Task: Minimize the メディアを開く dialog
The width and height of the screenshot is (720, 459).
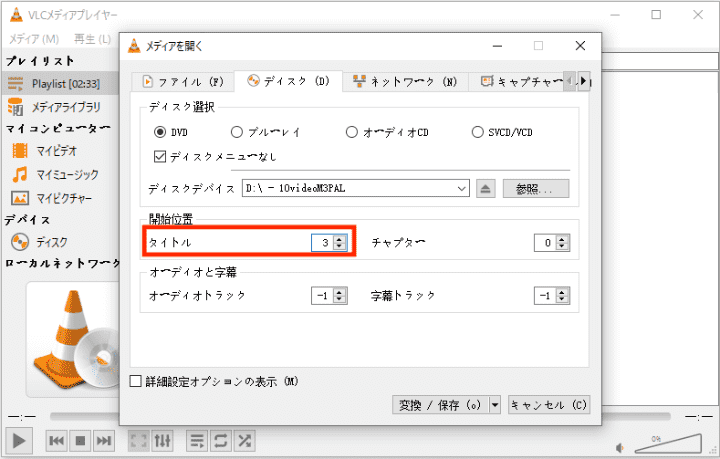Action: [497, 46]
